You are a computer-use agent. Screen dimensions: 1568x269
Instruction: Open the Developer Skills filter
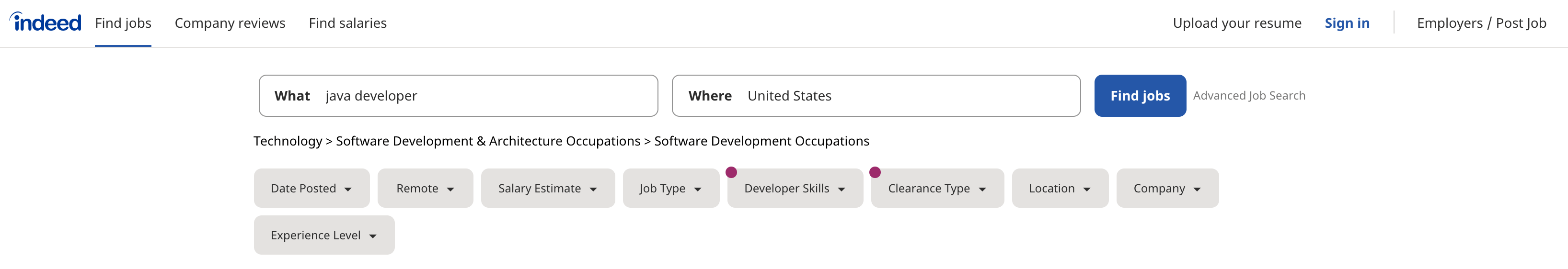point(795,189)
